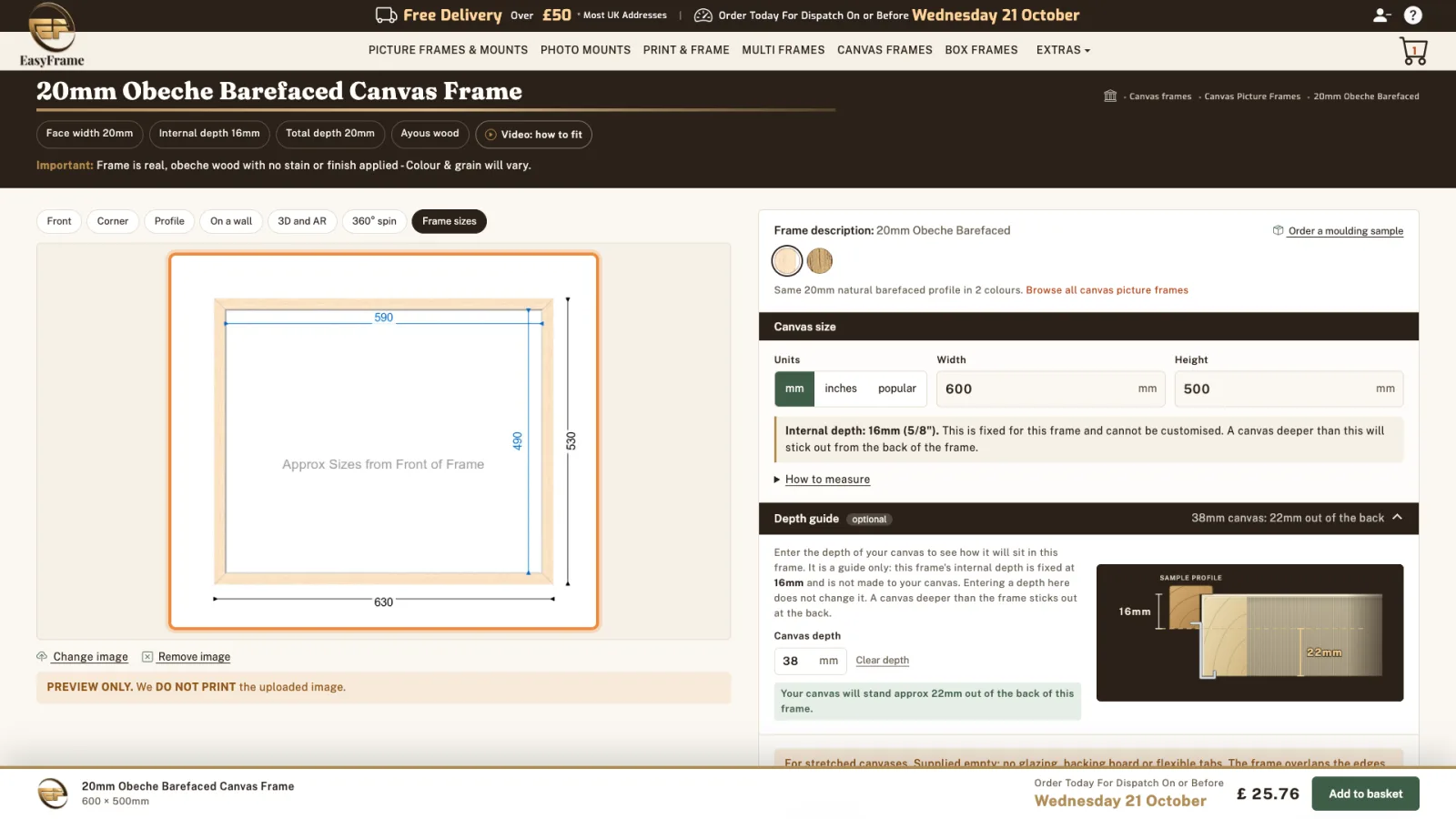Viewport: 1456px width, 819px height.
Task: Show the On a wall view
Action: [x=231, y=221]
